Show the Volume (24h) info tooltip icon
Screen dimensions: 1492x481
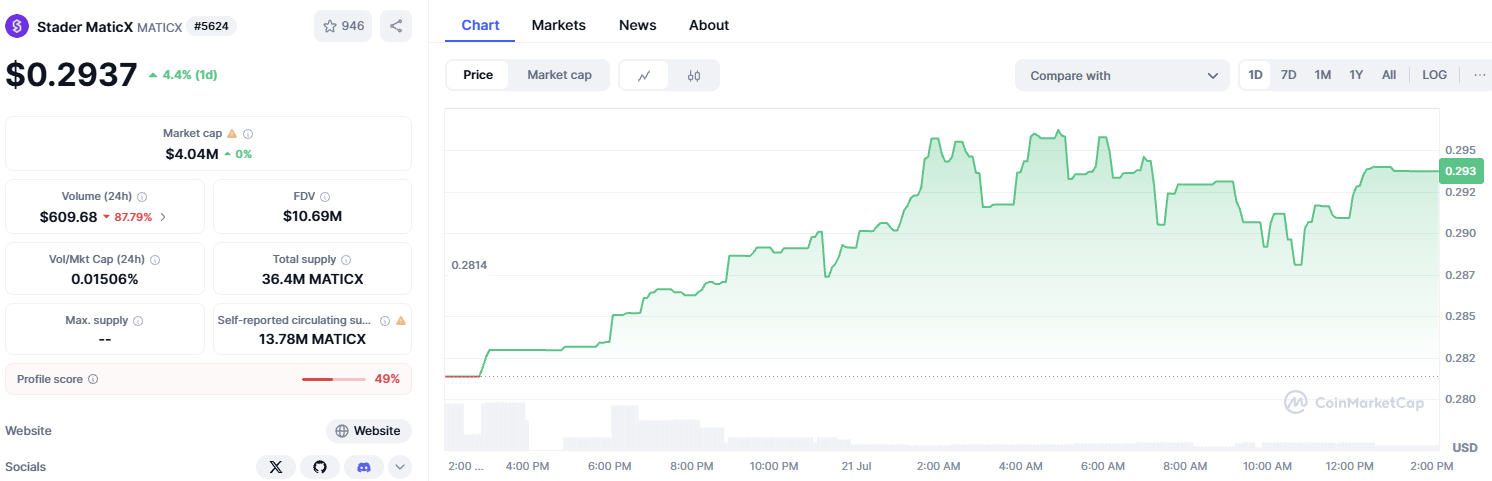click(142, 197)
